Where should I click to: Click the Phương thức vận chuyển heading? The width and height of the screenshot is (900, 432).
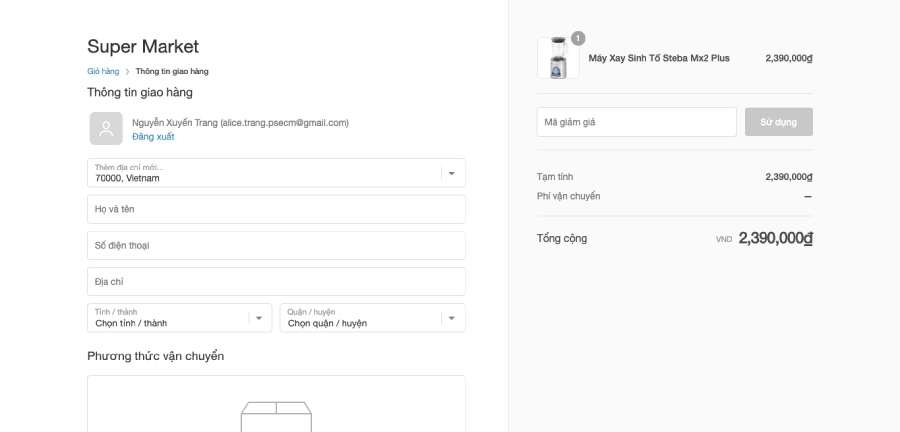click(x=156, y=356)
